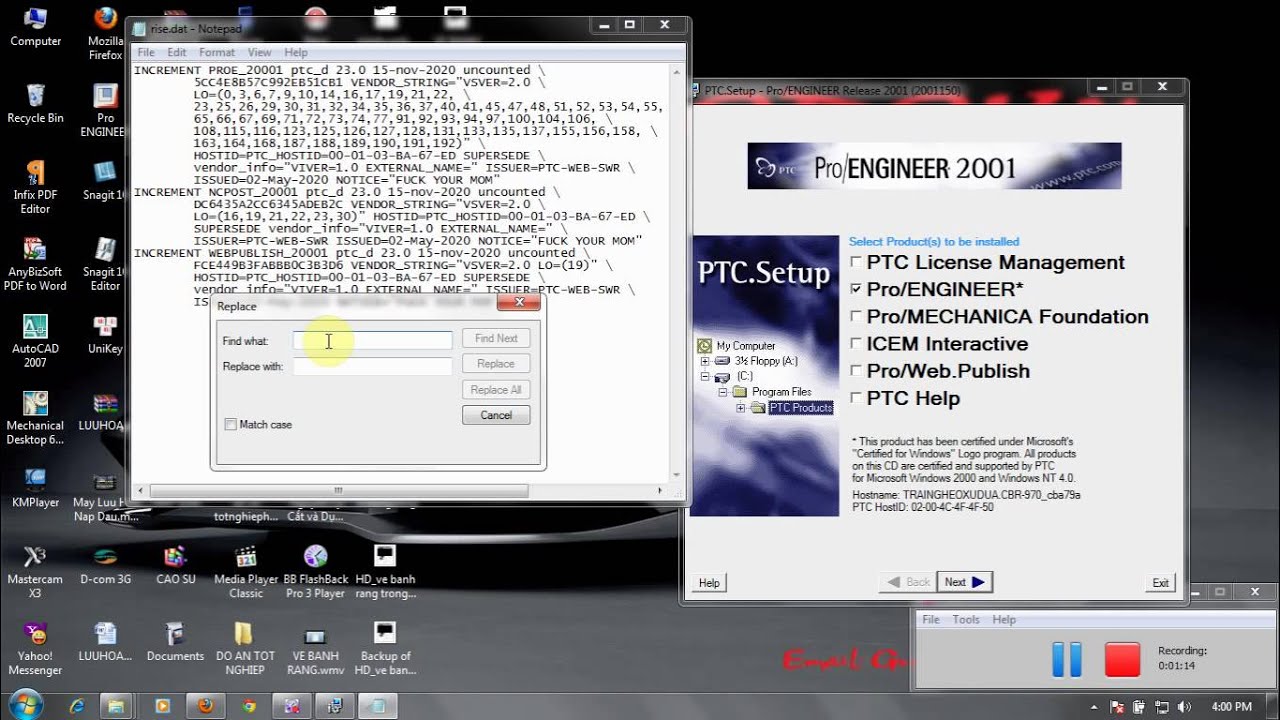
Task: Open Windows Media Player taskbar icon
Action: coord(162,706)
